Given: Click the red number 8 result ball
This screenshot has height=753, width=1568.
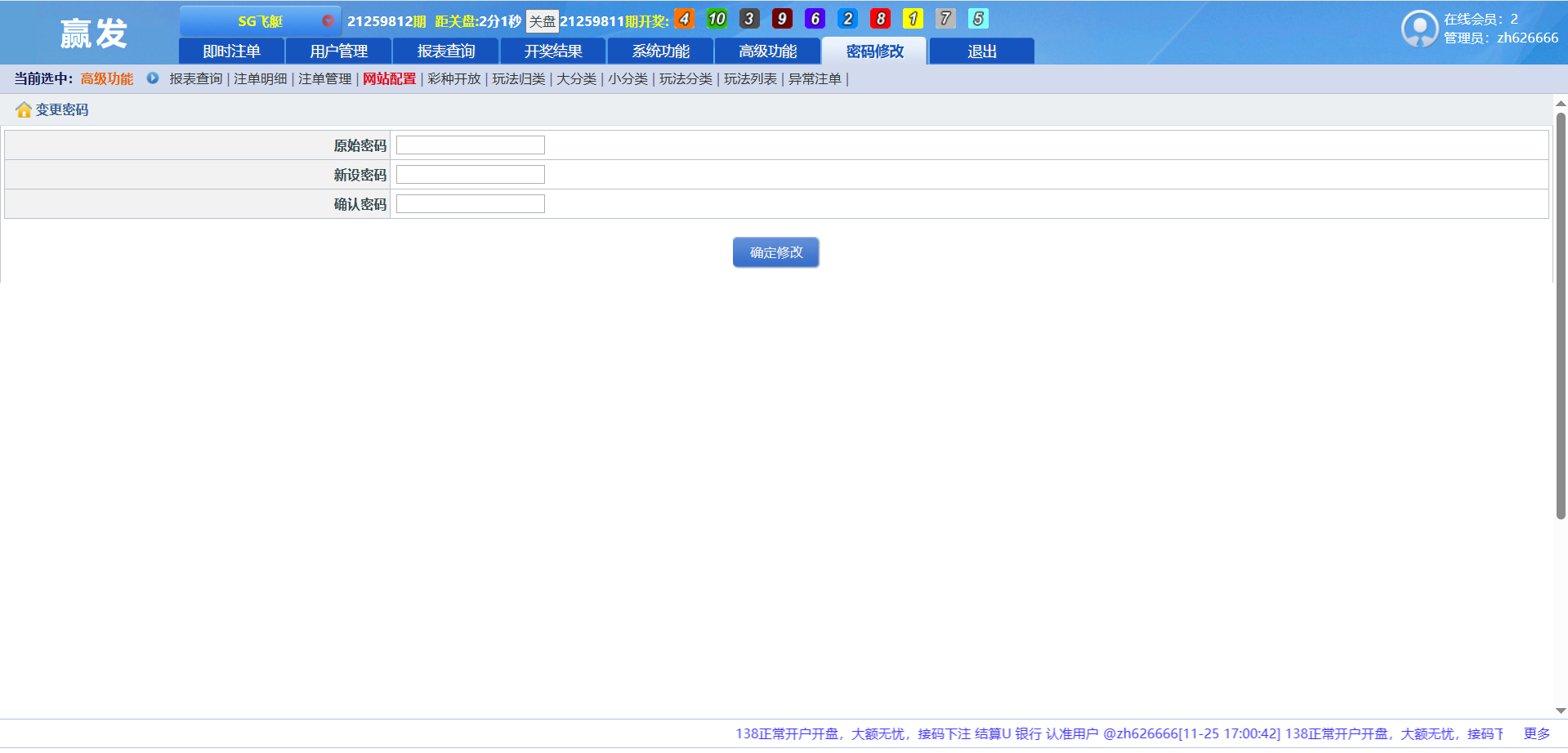Looking at the screenshot, I should tap(880, 19).
